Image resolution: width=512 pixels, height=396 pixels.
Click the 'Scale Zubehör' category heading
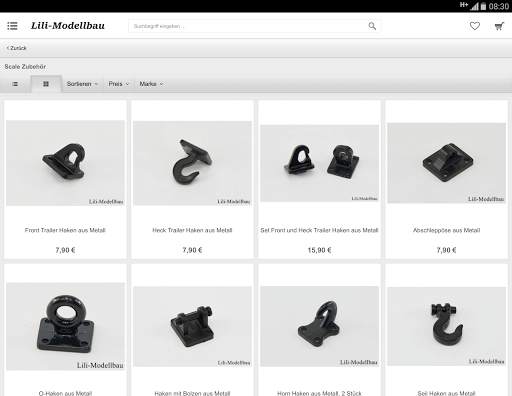click(x=25, y=67)
